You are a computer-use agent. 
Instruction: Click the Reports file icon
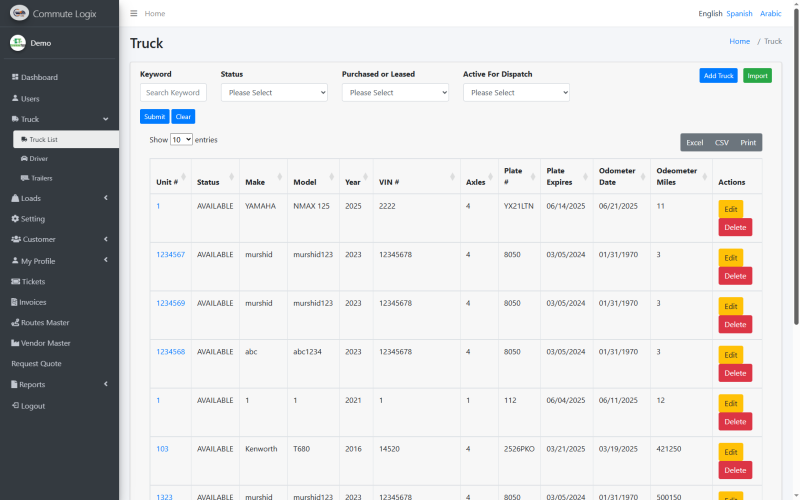[14, 384]
